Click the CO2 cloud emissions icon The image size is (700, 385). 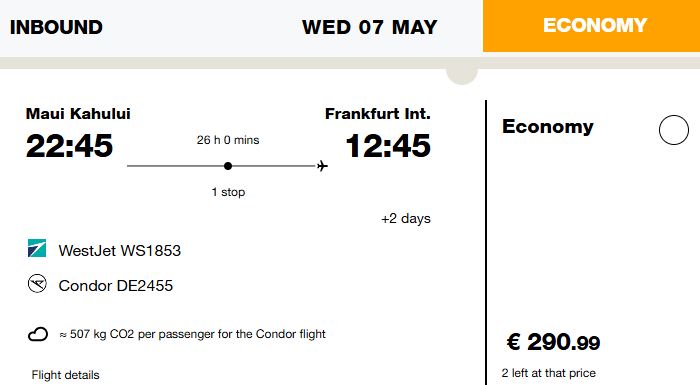tap(38, 334)
